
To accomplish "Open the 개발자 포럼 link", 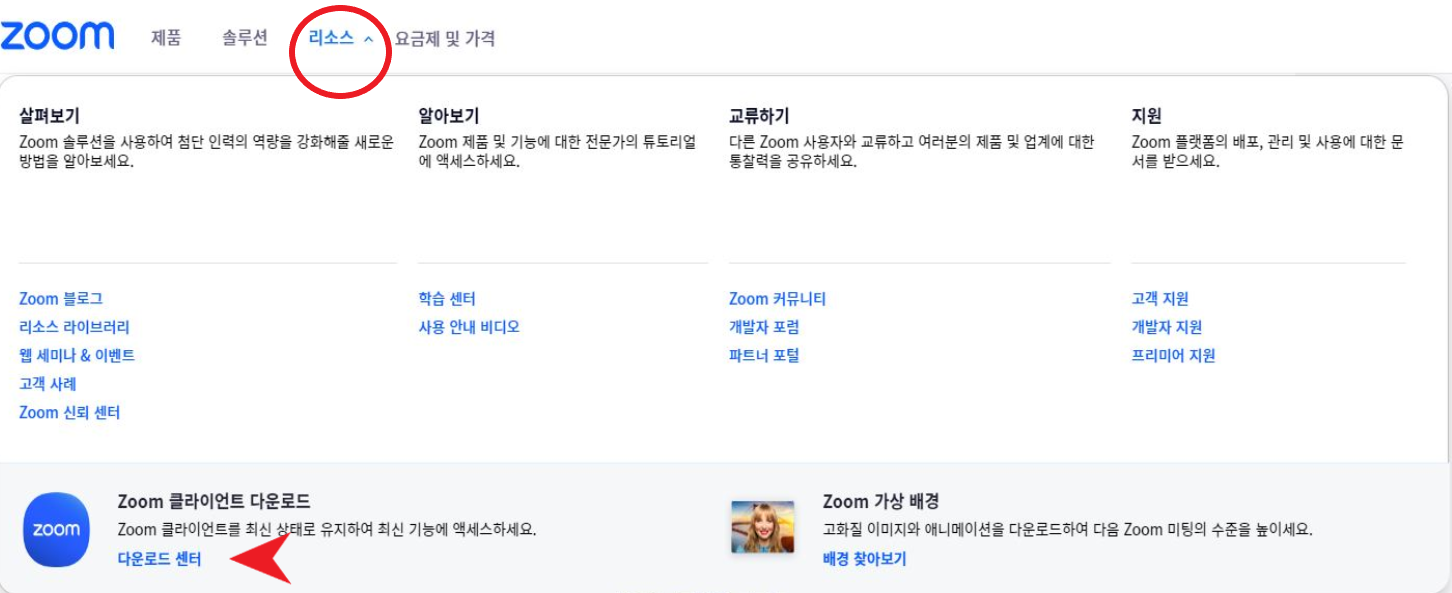I will [764, 327].
